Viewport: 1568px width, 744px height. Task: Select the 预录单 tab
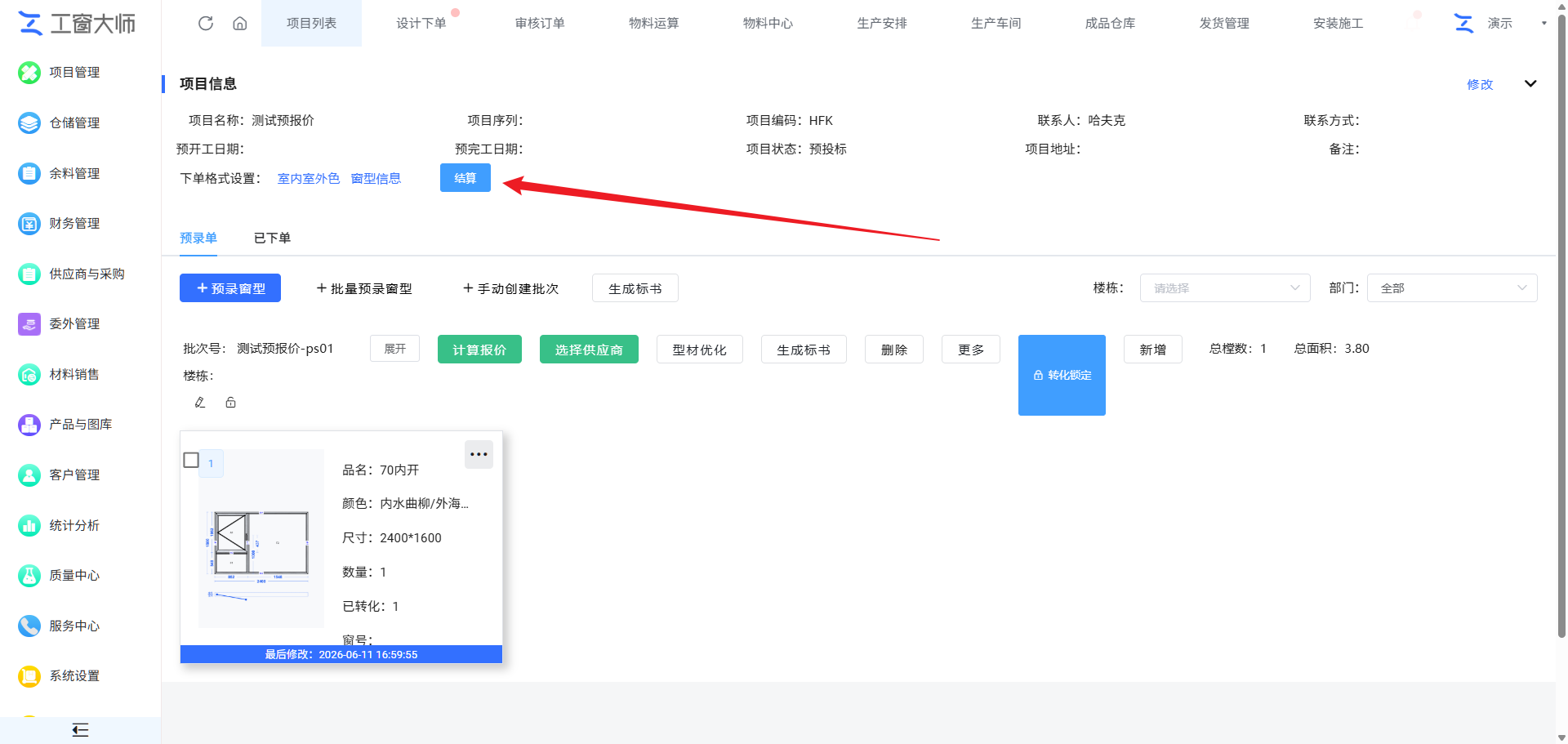pyautogui.click(x=198, y=238)
